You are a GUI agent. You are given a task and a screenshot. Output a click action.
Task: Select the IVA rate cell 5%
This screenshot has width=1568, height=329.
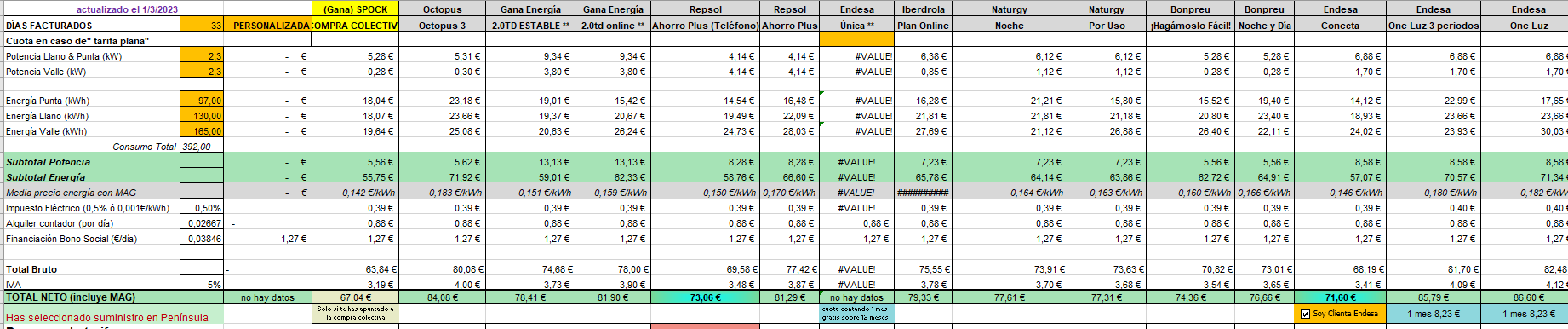pos(202,285)
